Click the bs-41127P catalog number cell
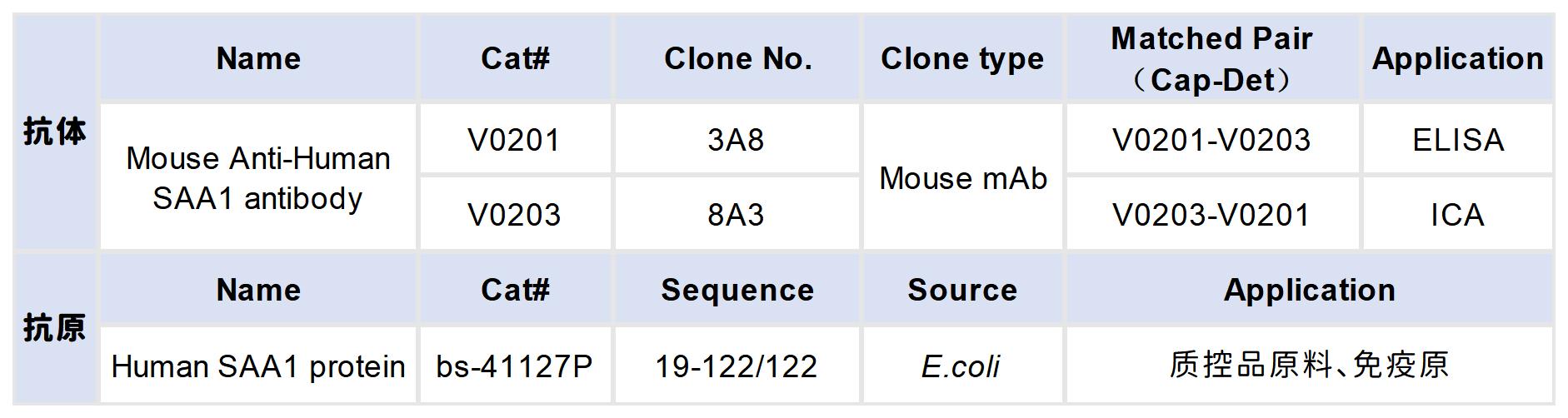The image size is (1568, 418). pos(514,366)
